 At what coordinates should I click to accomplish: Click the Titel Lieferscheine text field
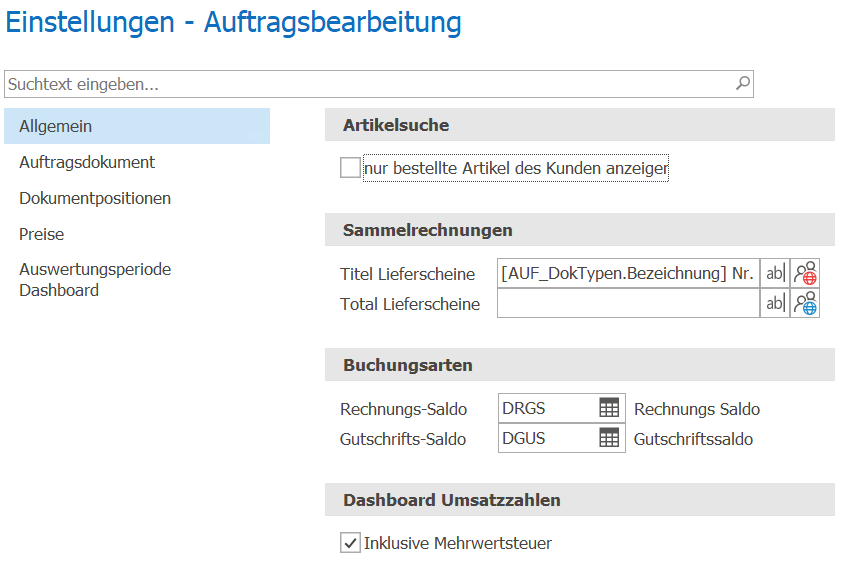coord(629,274)
